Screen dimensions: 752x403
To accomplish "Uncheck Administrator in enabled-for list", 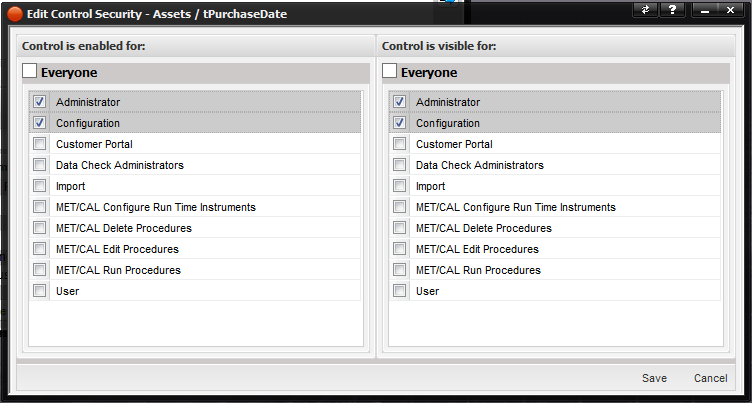I will coord(39,101).
